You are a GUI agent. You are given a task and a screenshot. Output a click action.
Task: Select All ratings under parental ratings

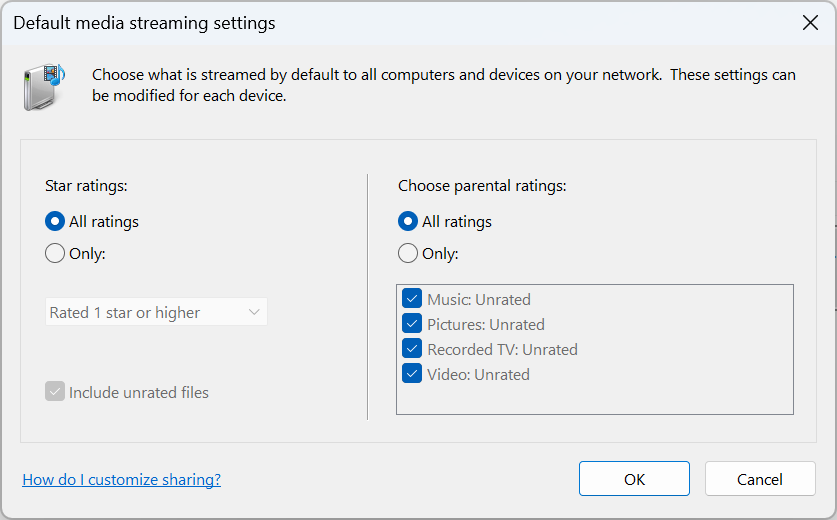[x=408, y=221]
